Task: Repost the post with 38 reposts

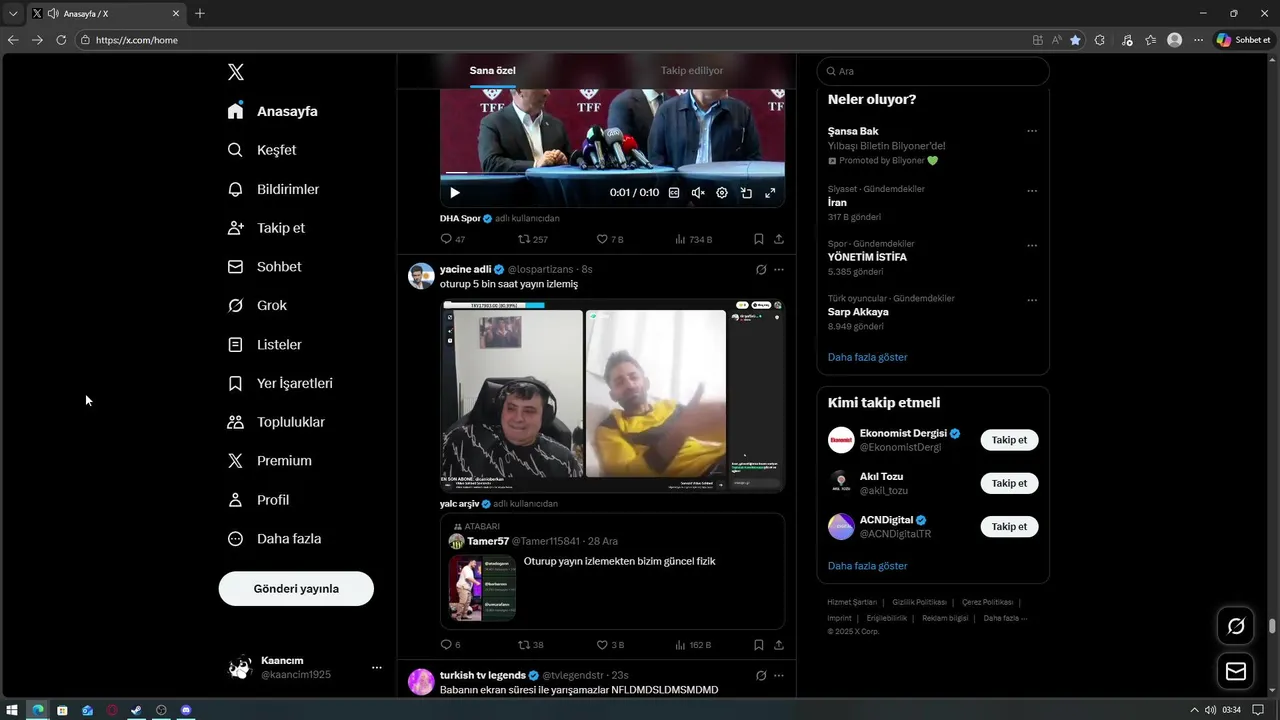Action: 531,645
